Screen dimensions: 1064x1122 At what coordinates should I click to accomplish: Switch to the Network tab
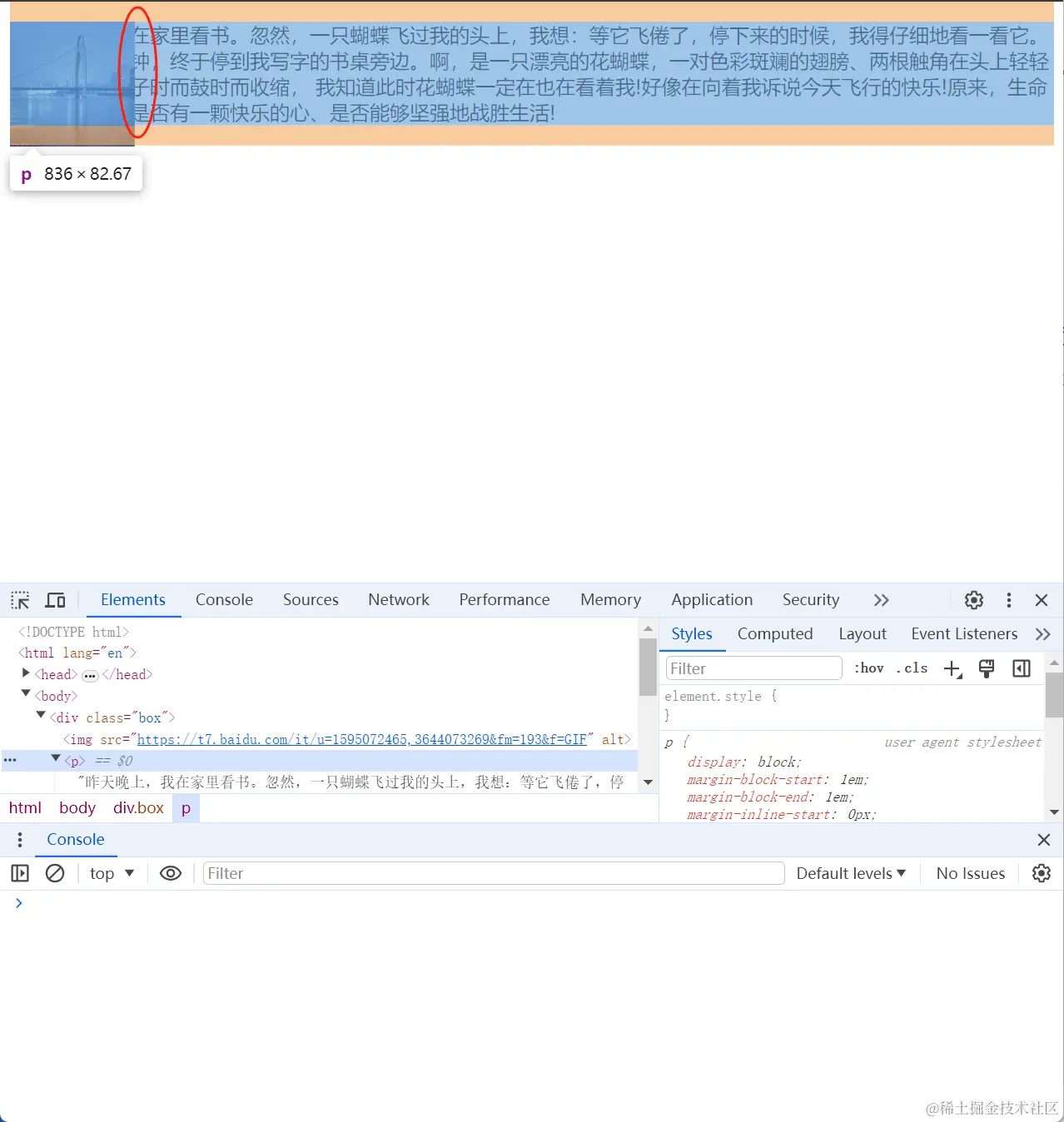point(399,600)
